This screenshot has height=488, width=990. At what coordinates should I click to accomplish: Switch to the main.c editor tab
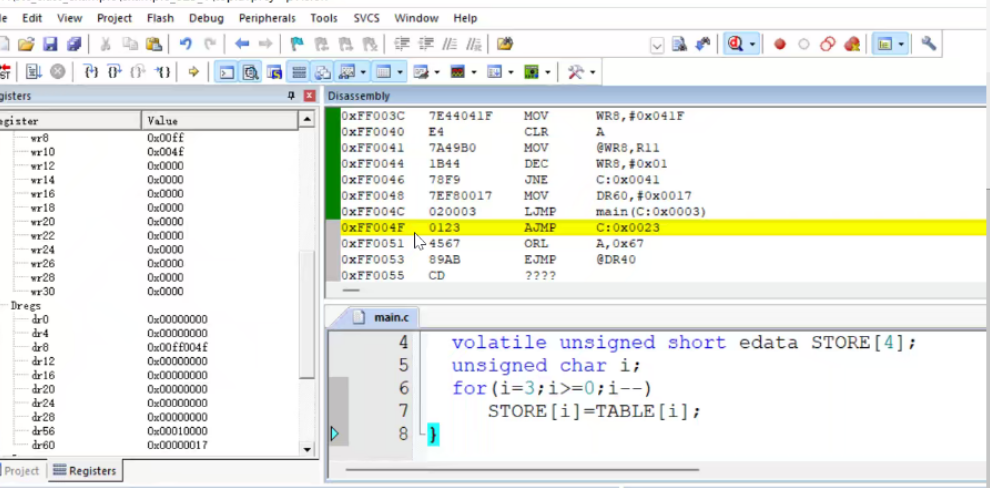[381, 317]
